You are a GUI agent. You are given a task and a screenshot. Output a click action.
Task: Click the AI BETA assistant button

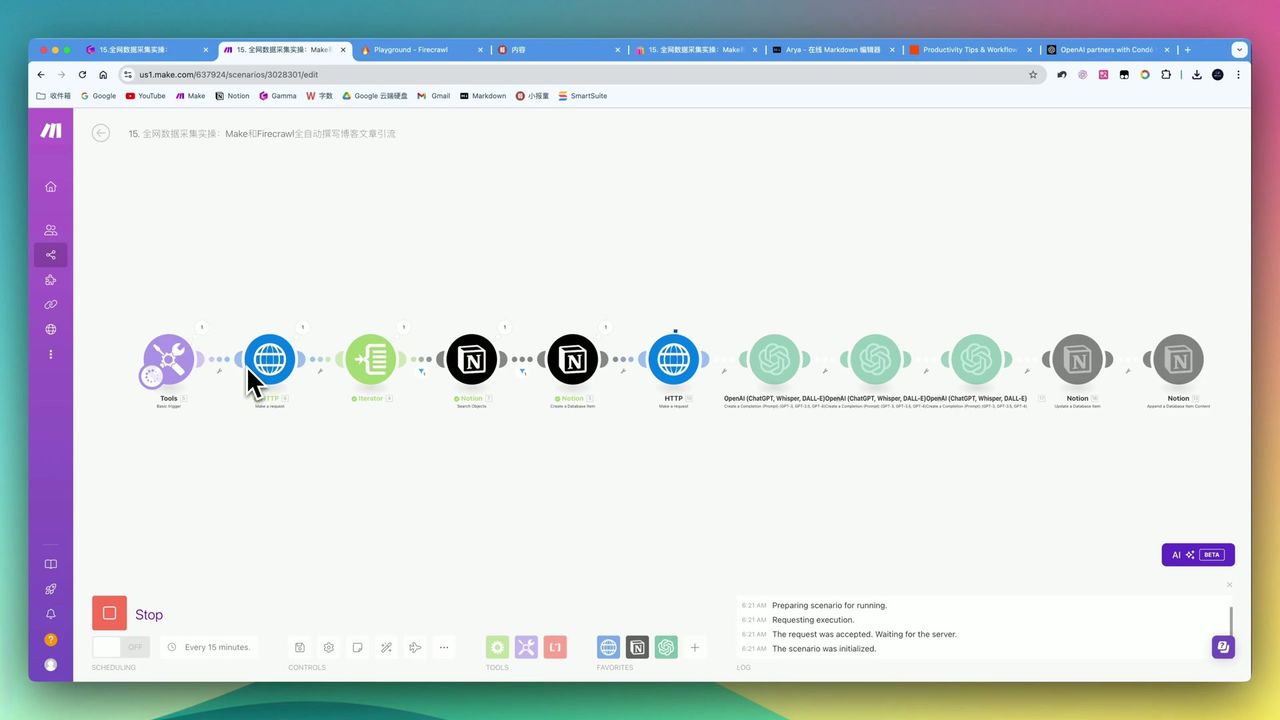1197,554
